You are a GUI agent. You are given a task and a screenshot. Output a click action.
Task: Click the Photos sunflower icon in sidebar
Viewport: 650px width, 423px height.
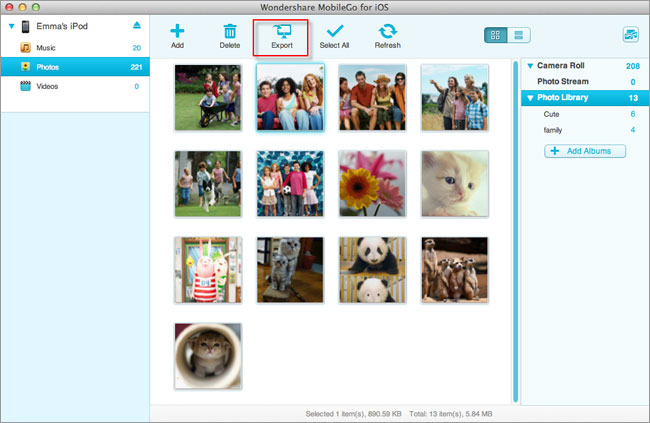click(26, 67)
